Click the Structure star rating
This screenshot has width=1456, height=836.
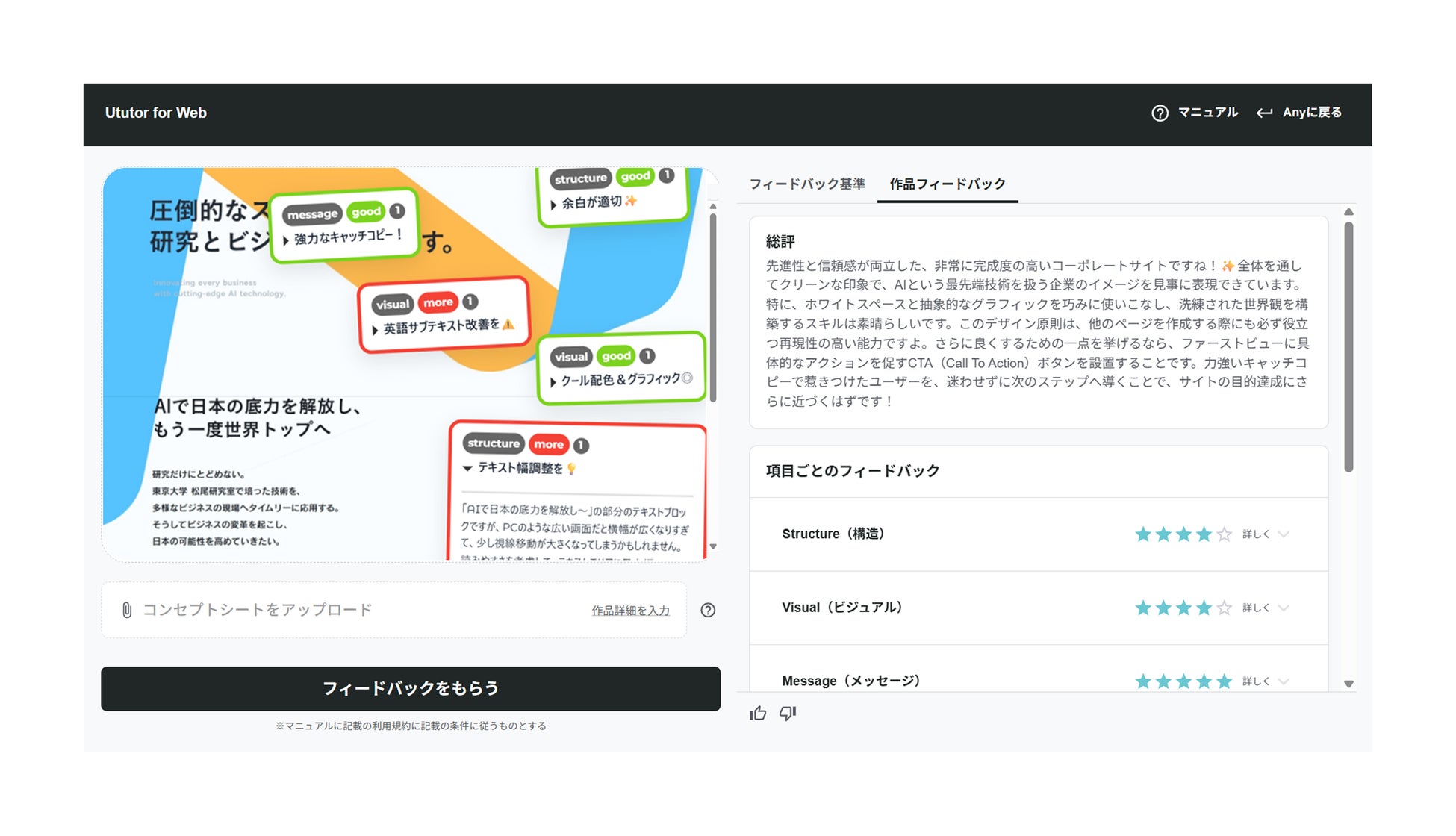(1183, 534)
